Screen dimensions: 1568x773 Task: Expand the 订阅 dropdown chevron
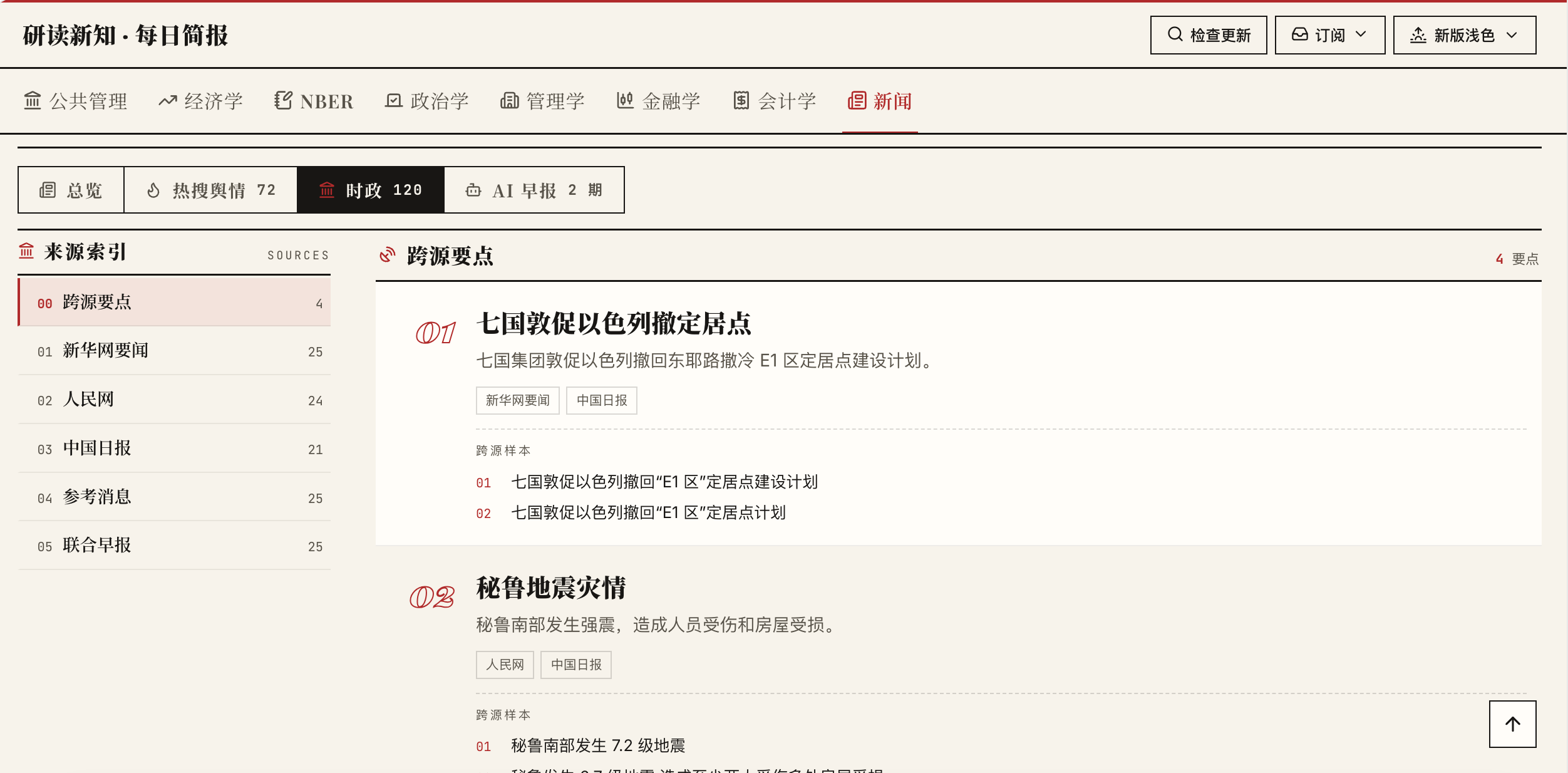coord(1361,34)
